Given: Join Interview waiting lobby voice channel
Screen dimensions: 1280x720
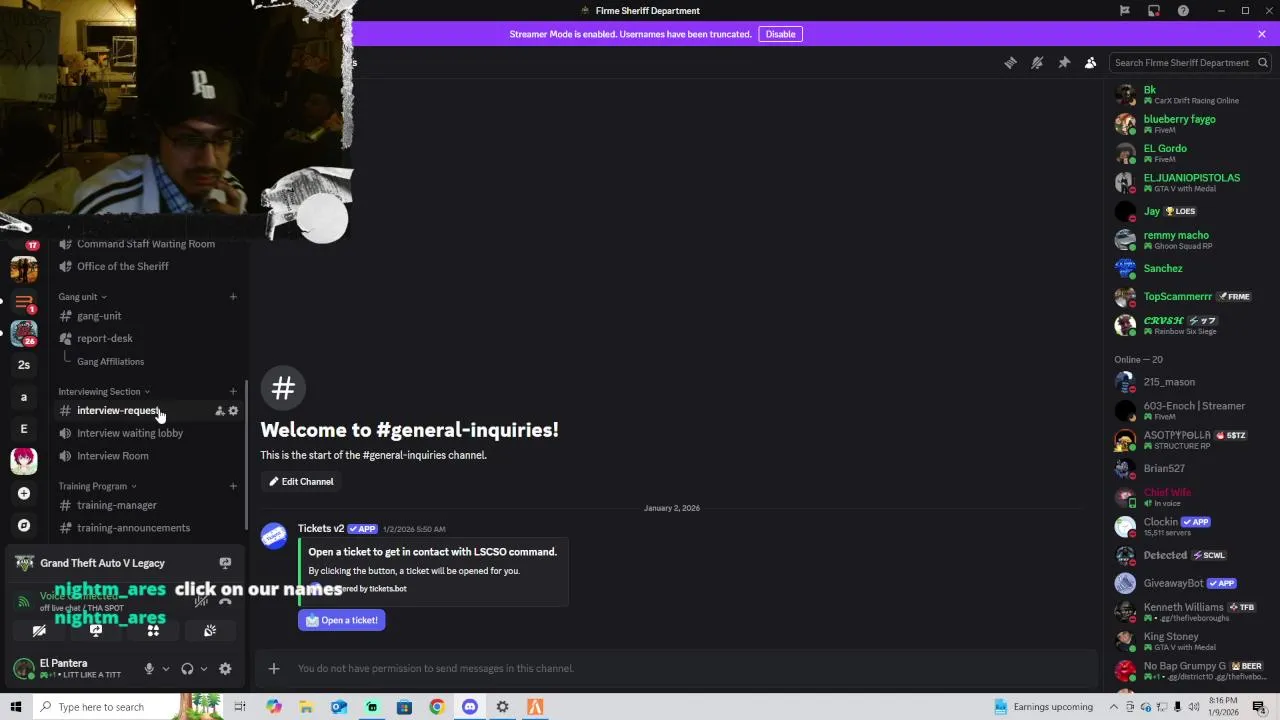Looking at the screenshot, I should click(148, 433).
